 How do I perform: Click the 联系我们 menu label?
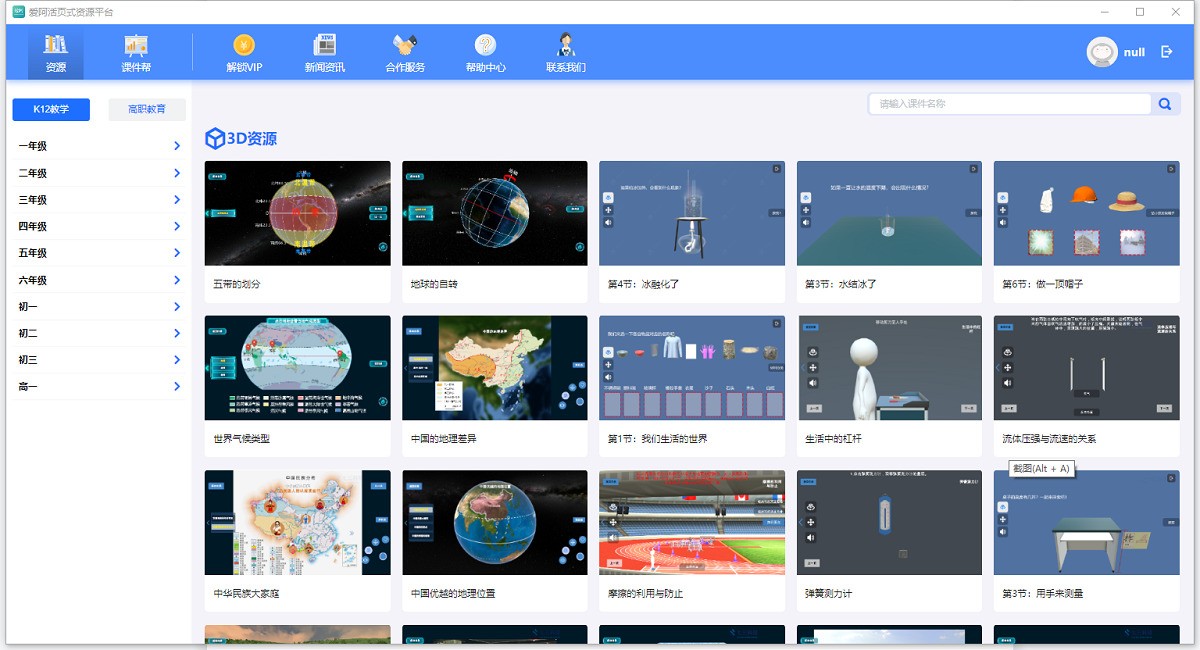coord(566,68)
